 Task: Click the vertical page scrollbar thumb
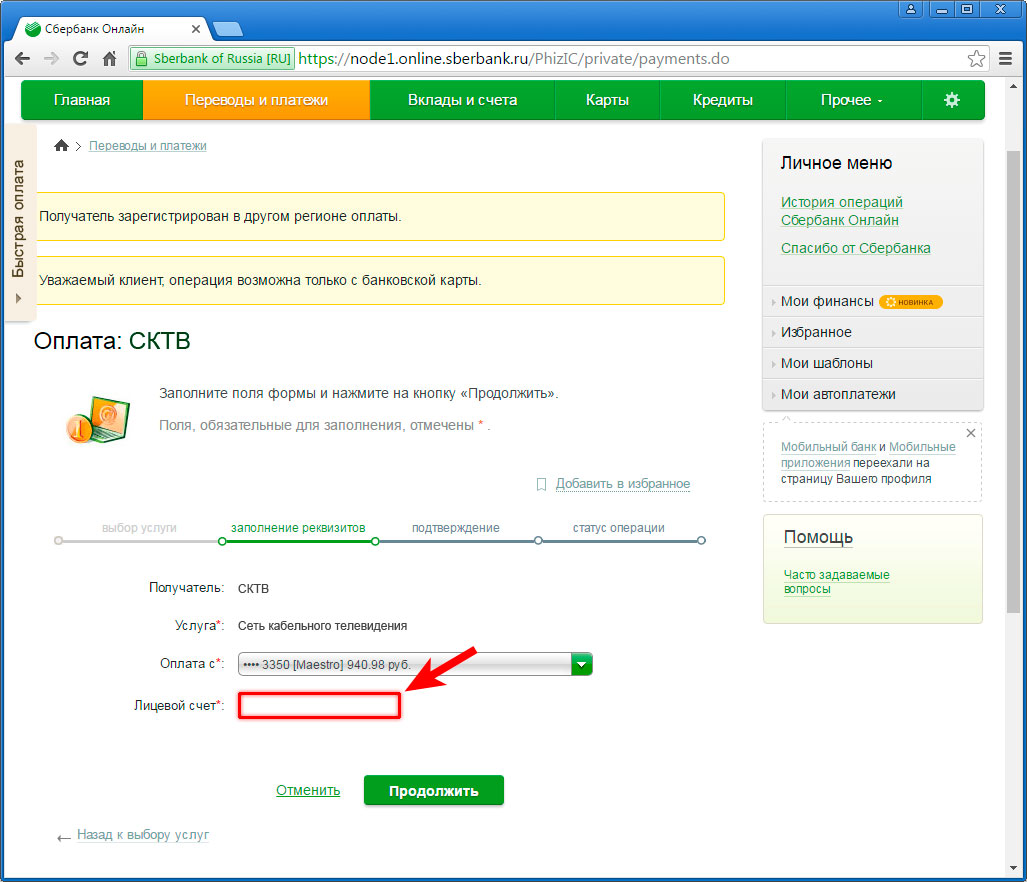[x=1013, y=382]
